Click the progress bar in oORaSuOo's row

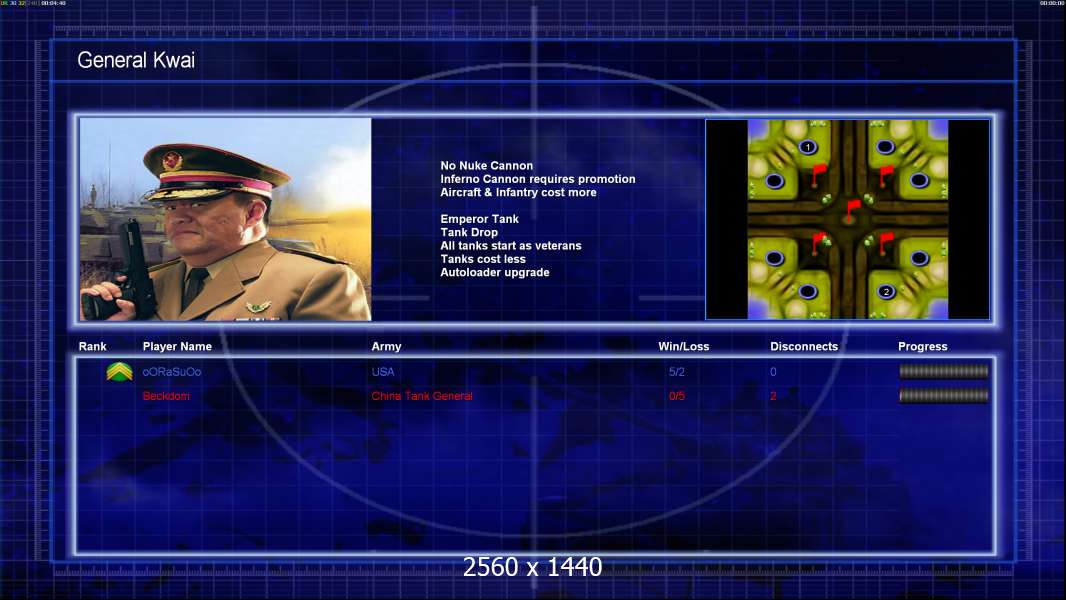[944, 371]
